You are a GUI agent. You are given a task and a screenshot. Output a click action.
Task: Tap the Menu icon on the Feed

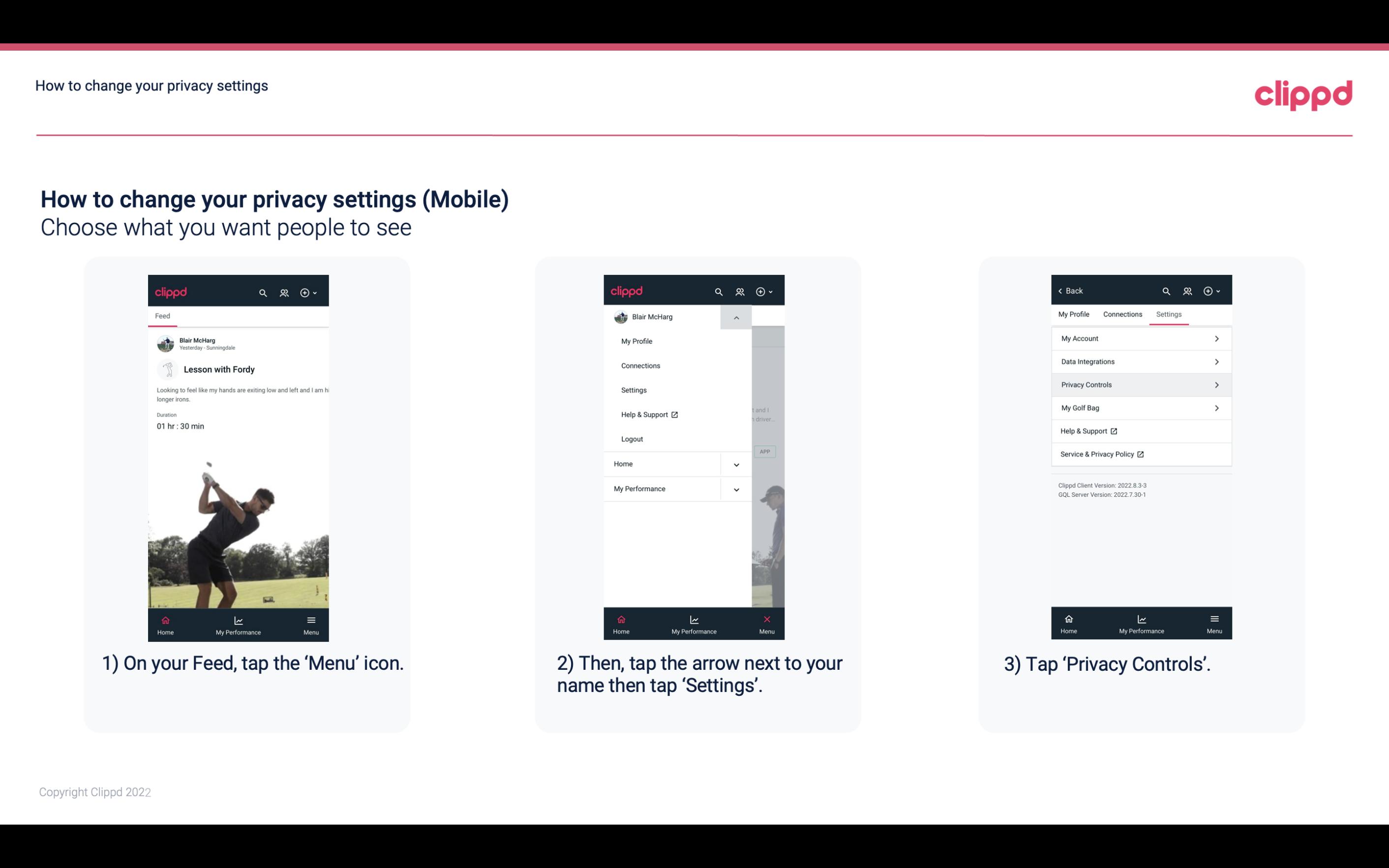coord(311,624)
